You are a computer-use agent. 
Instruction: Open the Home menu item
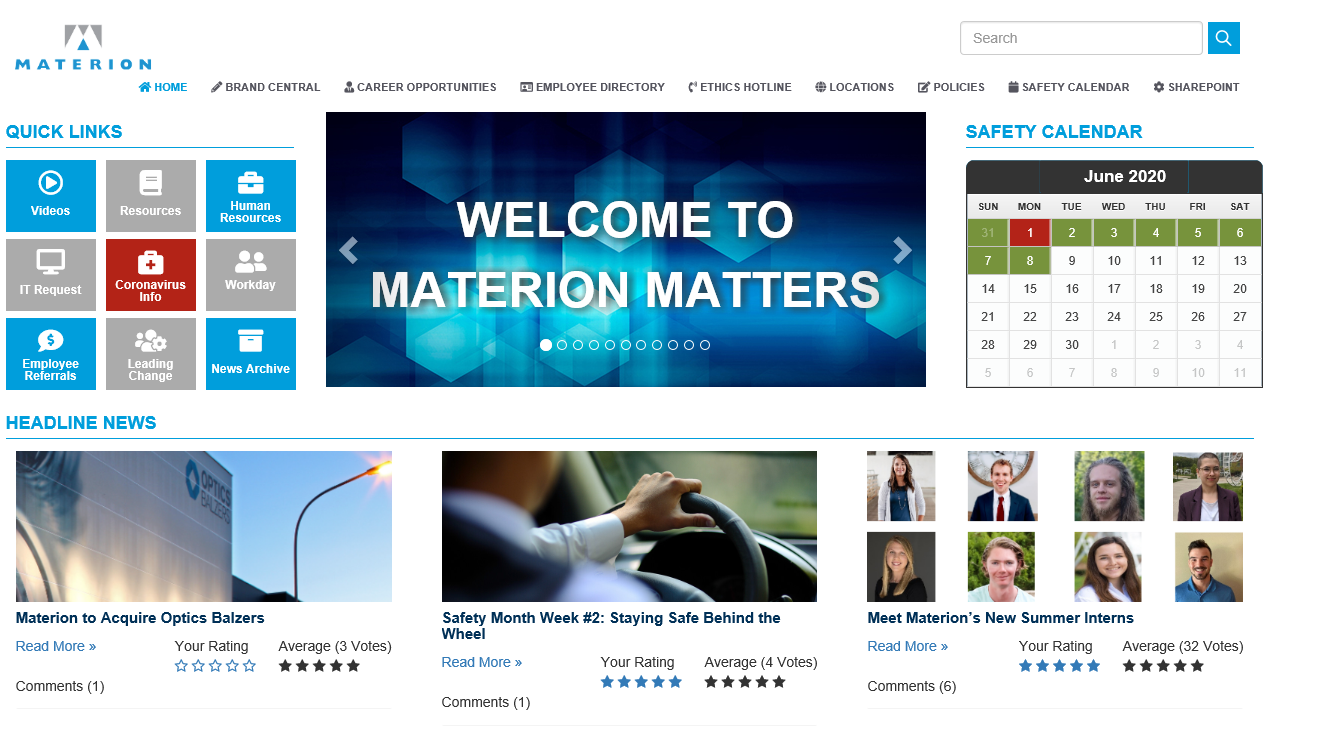coord(163,87)
